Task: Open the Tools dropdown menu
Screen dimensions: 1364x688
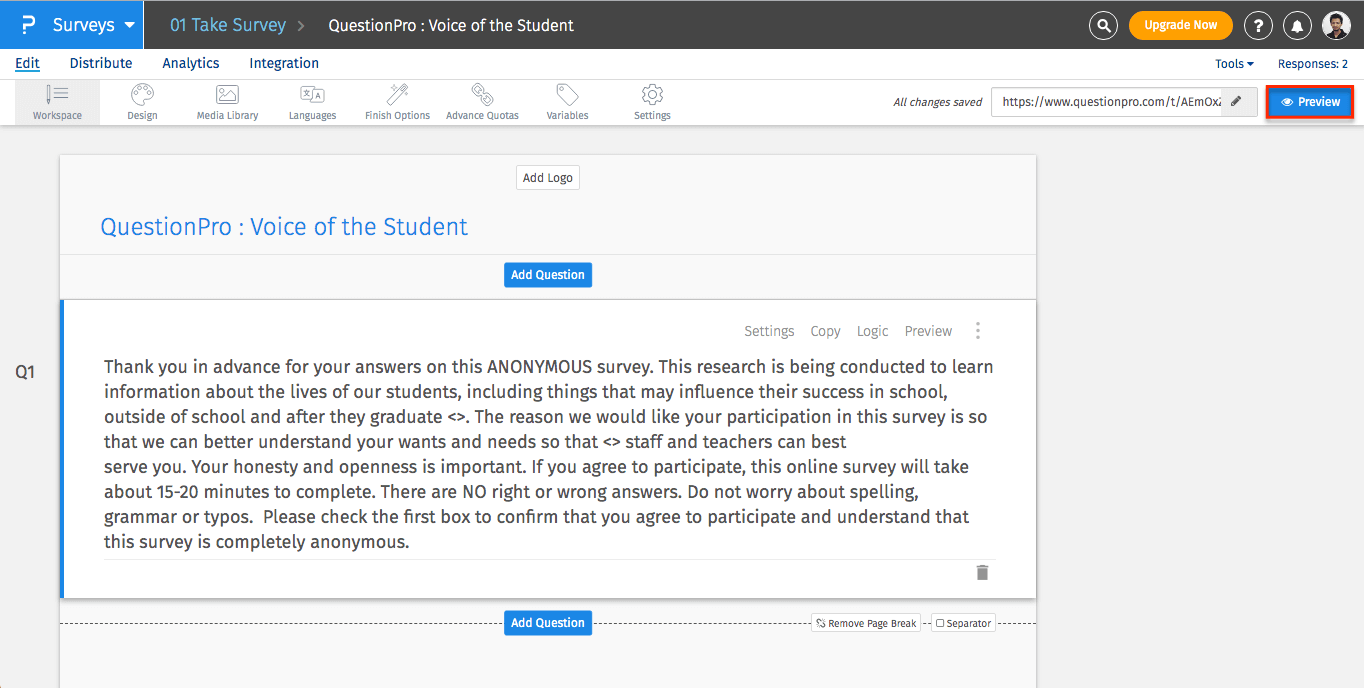Action: pos(1234,64)
